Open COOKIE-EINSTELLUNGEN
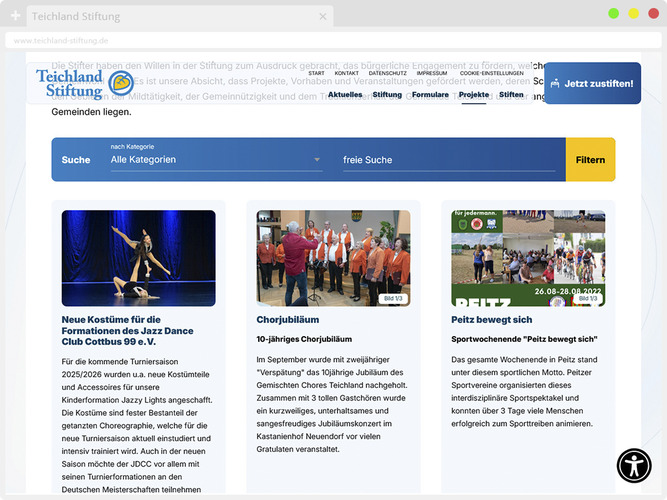The height and width of the screenshot is (500, 667). 491,73
